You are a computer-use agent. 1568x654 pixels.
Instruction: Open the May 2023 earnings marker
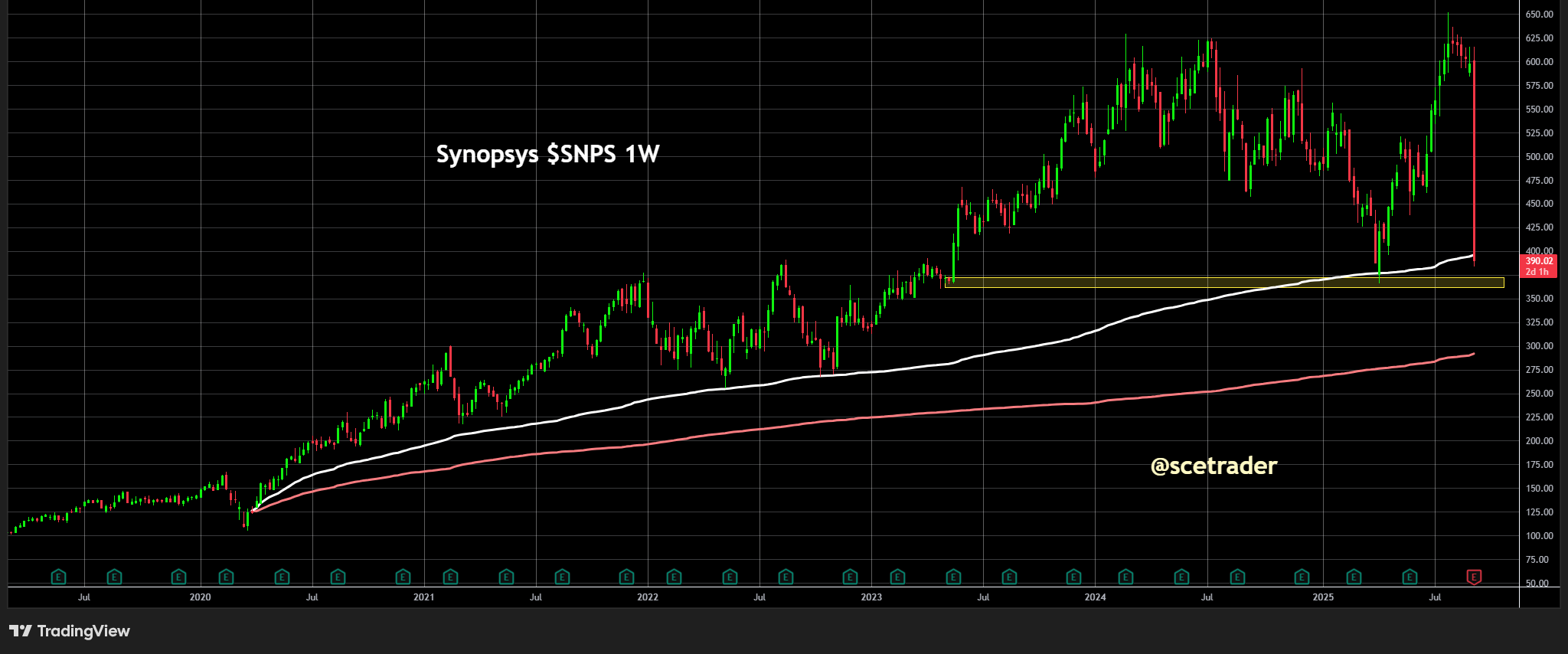[953, 577]
